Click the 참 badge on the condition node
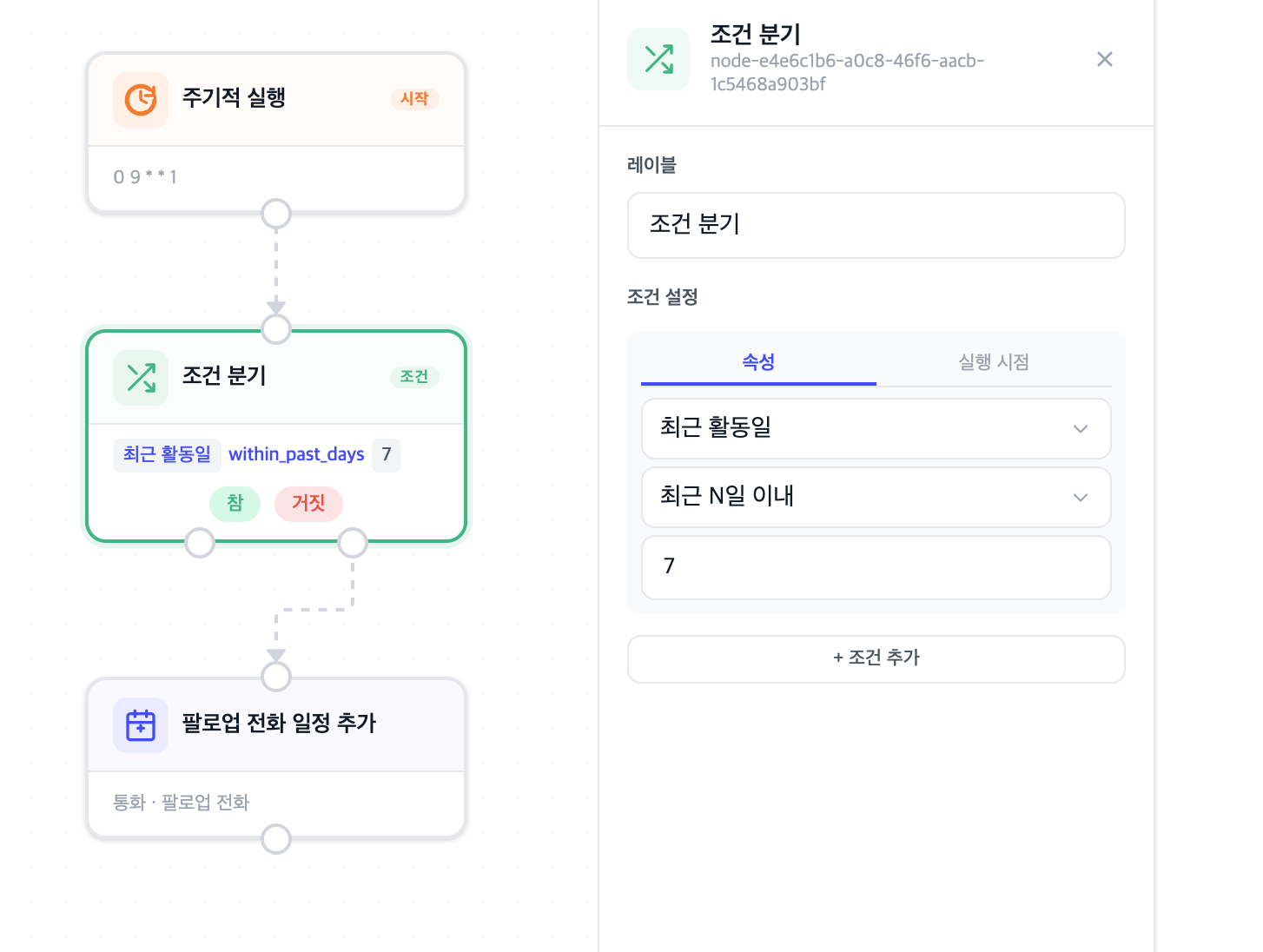 click(x=235, y=504)
